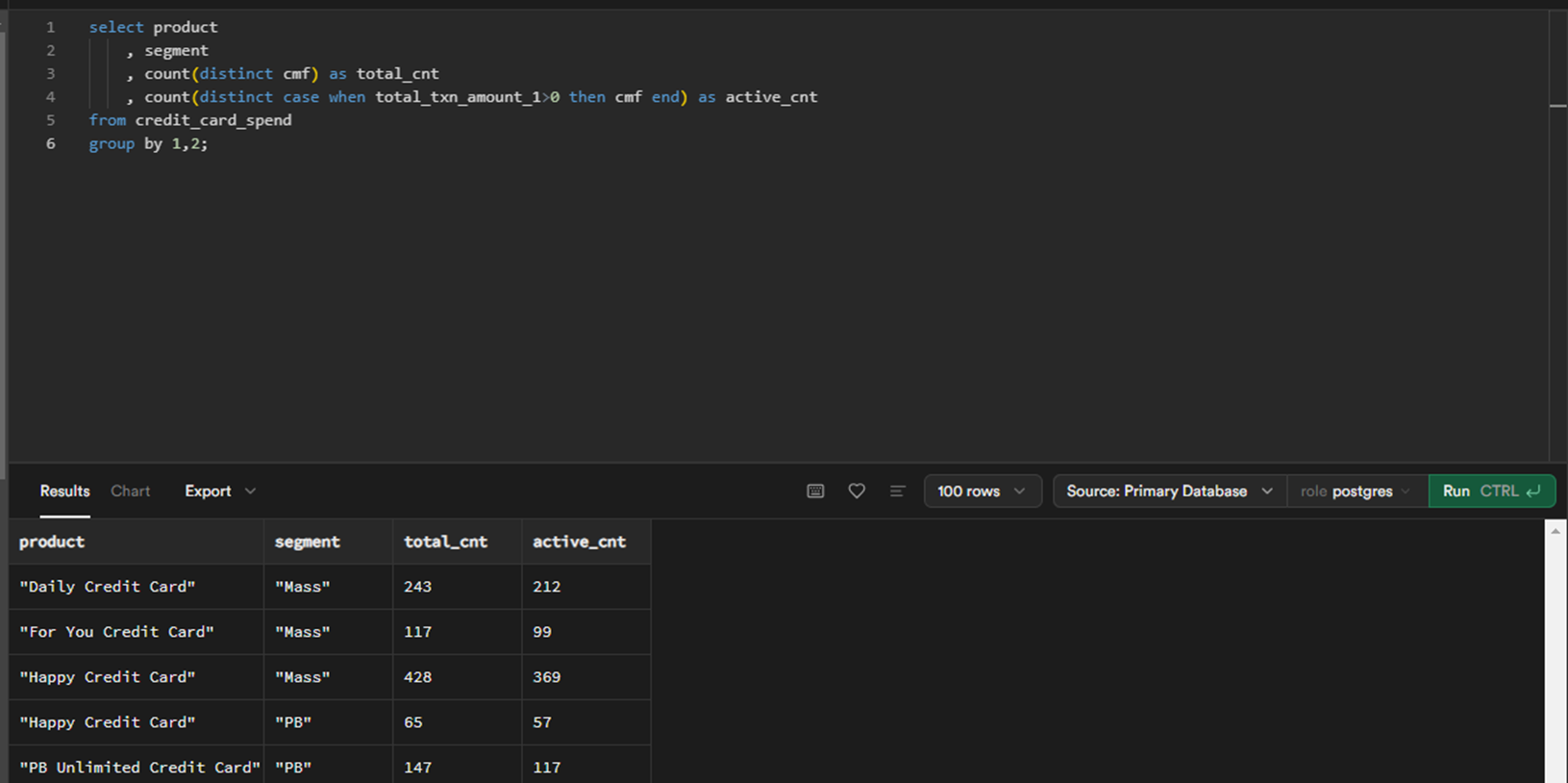Click active_cnt value 99
The height and width of the screenshot is (783, 1568).
tap(585, 632)
